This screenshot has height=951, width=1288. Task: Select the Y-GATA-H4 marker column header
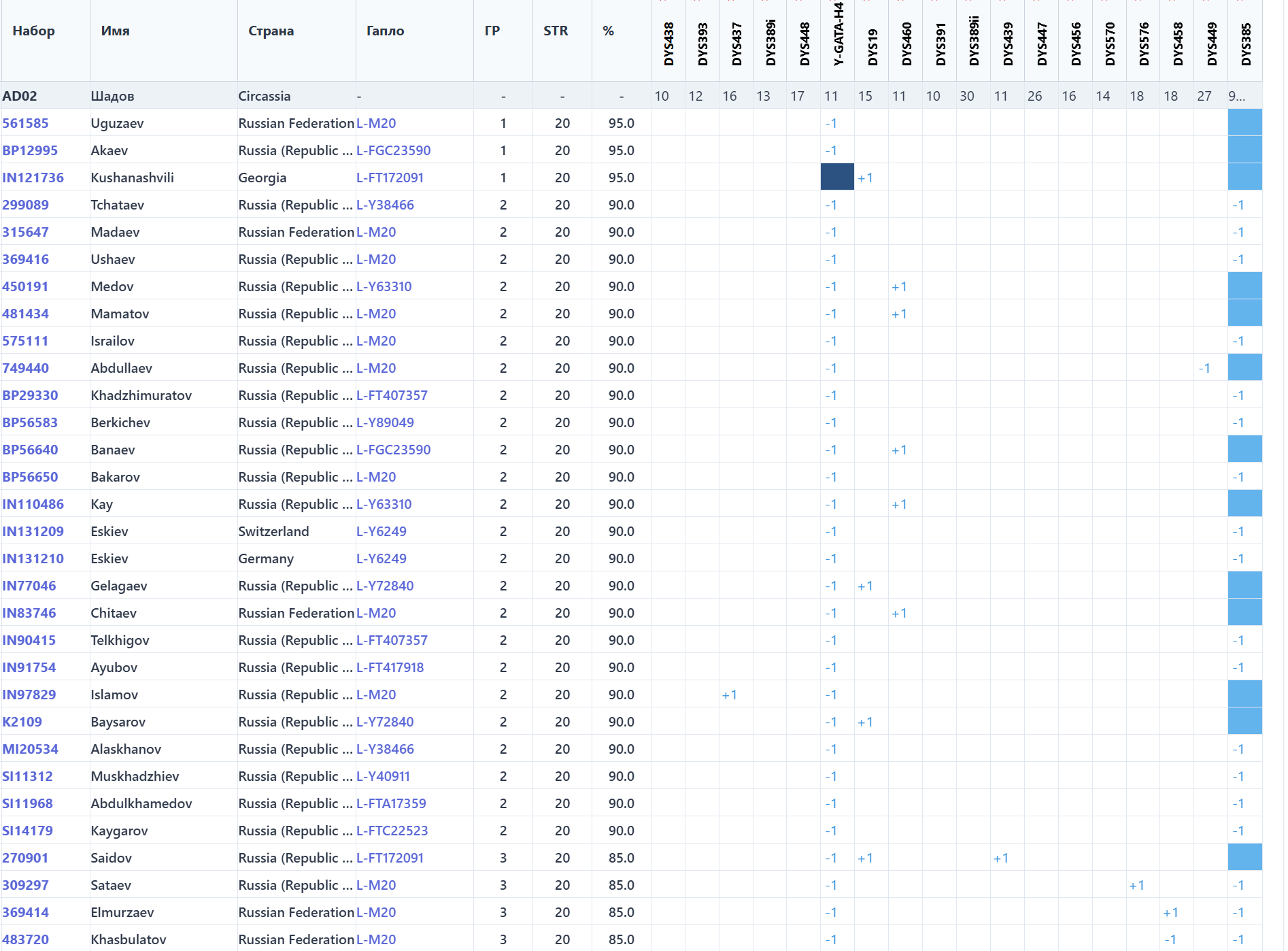pyautogui.click(x=838, y=34)
